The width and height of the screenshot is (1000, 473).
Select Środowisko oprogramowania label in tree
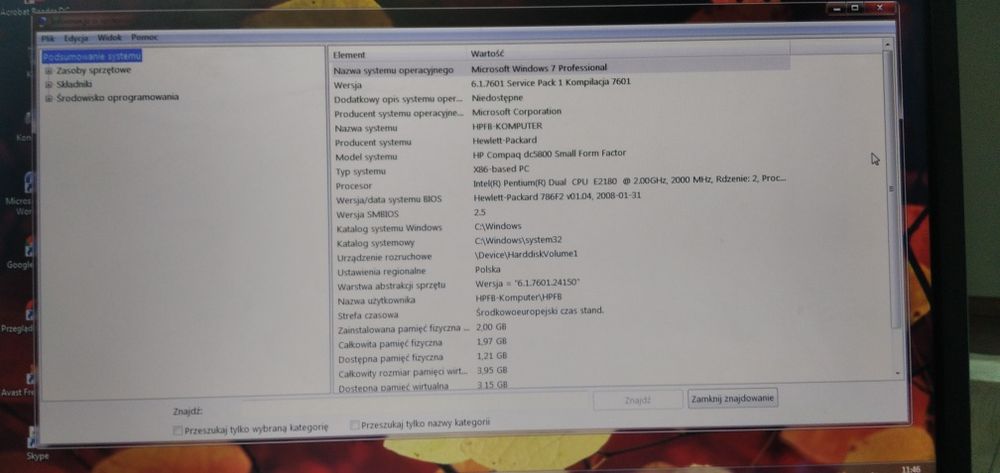[117, 97]
